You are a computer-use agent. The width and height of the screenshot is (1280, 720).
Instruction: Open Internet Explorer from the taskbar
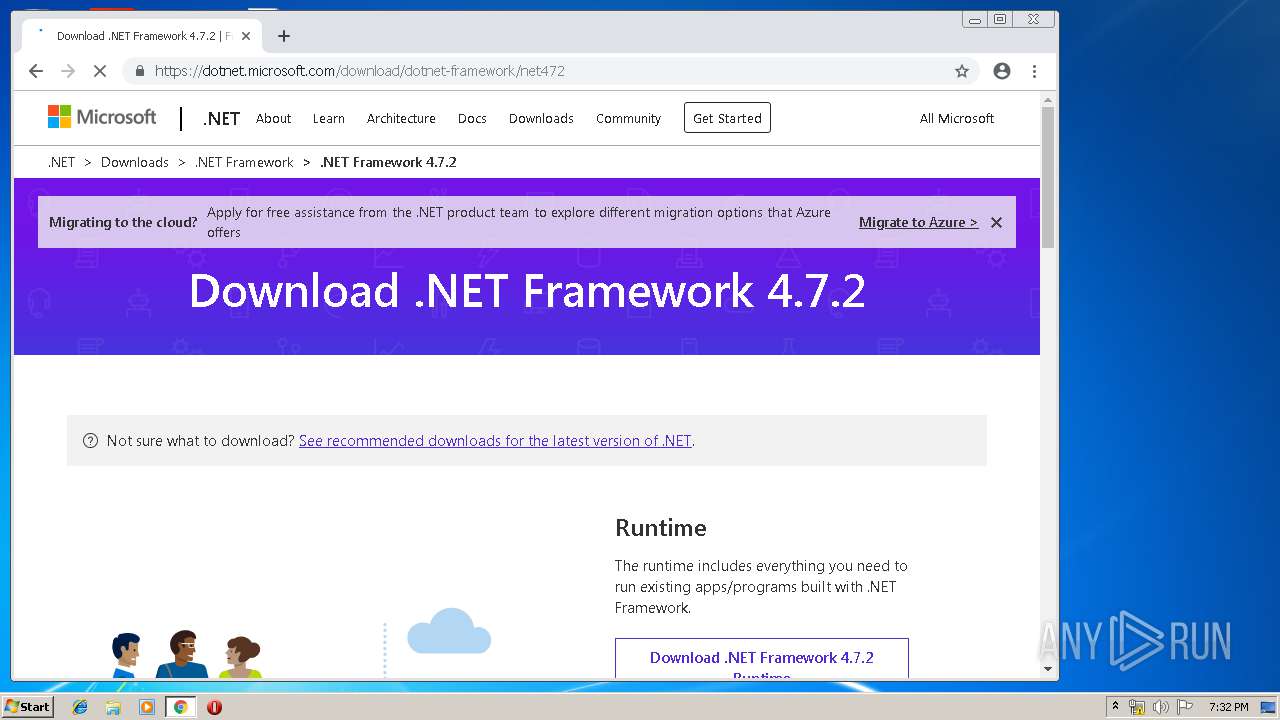[80, 707]
